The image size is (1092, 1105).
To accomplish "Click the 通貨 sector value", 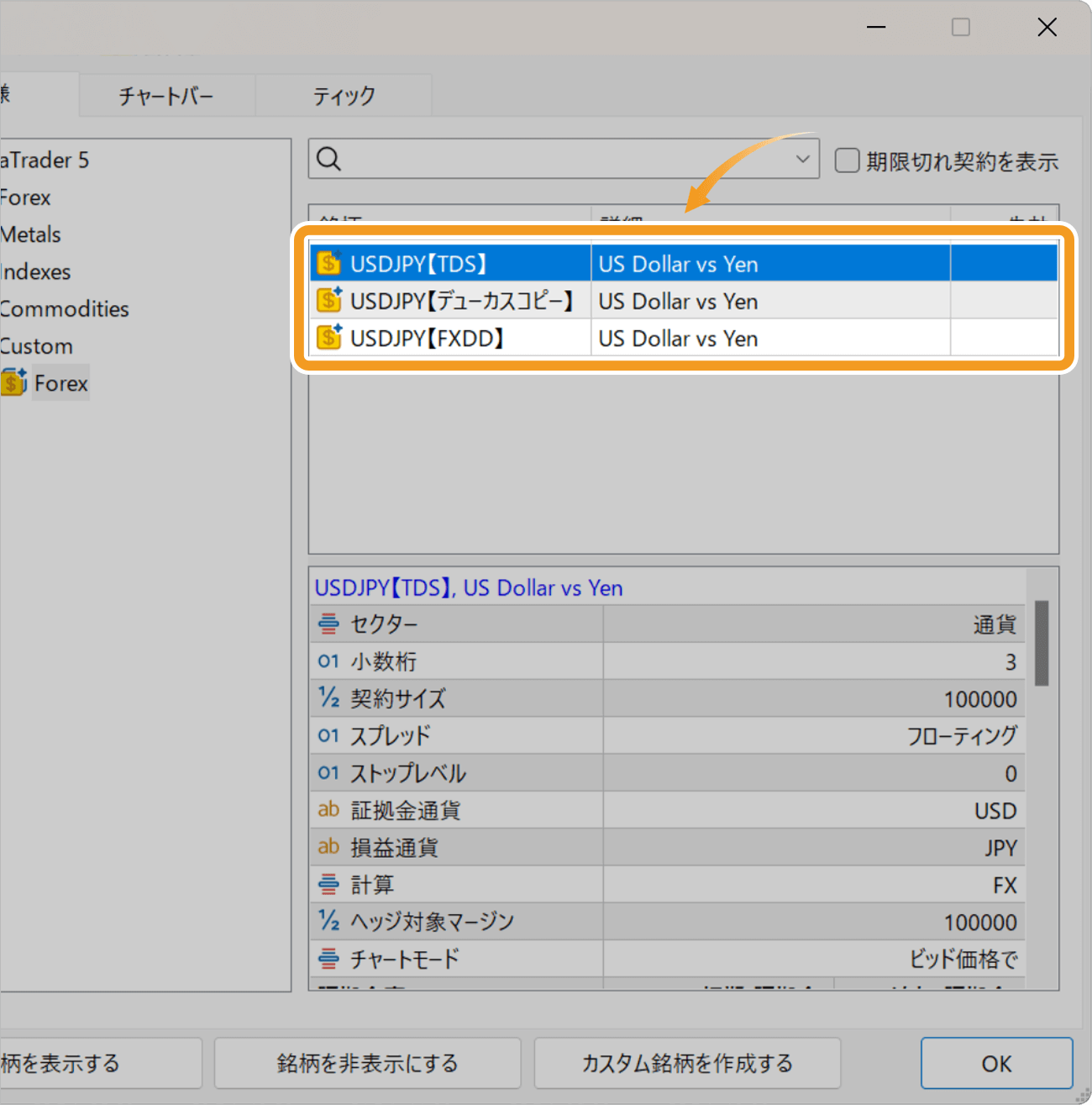I will [995, 624].
